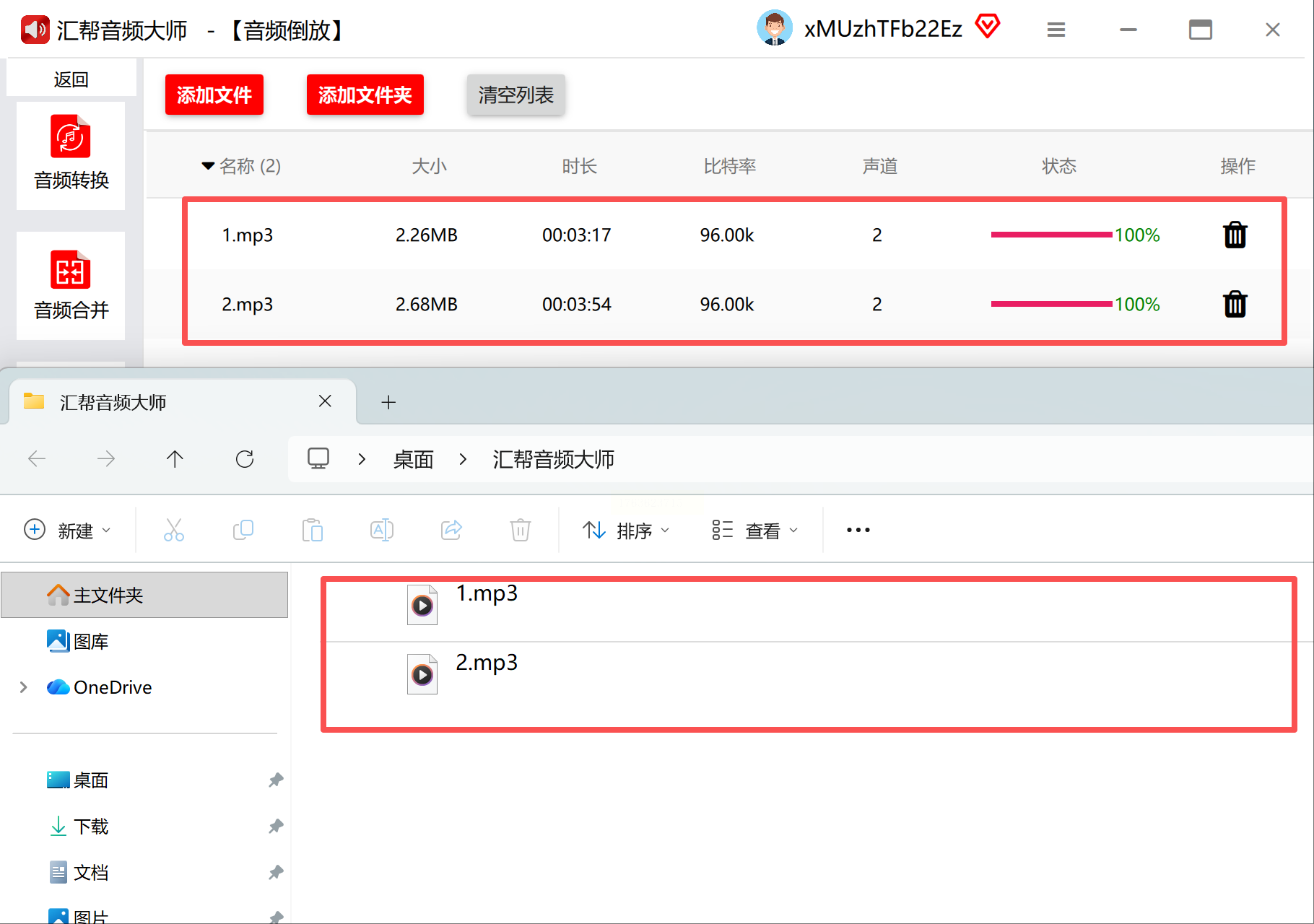Share using the Explorer toolbar icon
Screen dimensions: 1314x924
[x=451, y=530]
